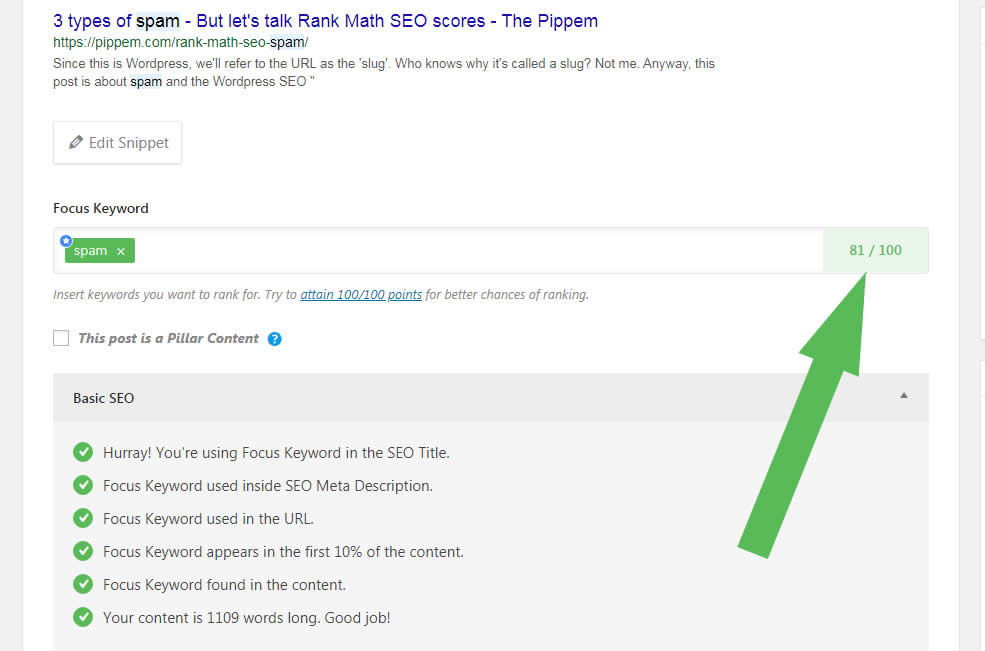
Task: Open the Edit Snippet button
Action: click(x=117, y=143)
